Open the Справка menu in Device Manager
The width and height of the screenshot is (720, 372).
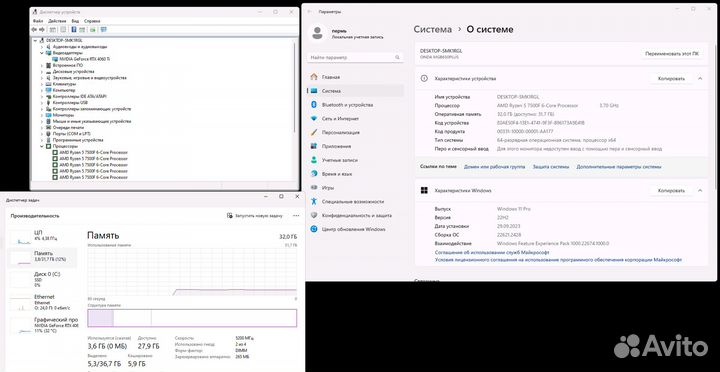[x=92, y=21]
